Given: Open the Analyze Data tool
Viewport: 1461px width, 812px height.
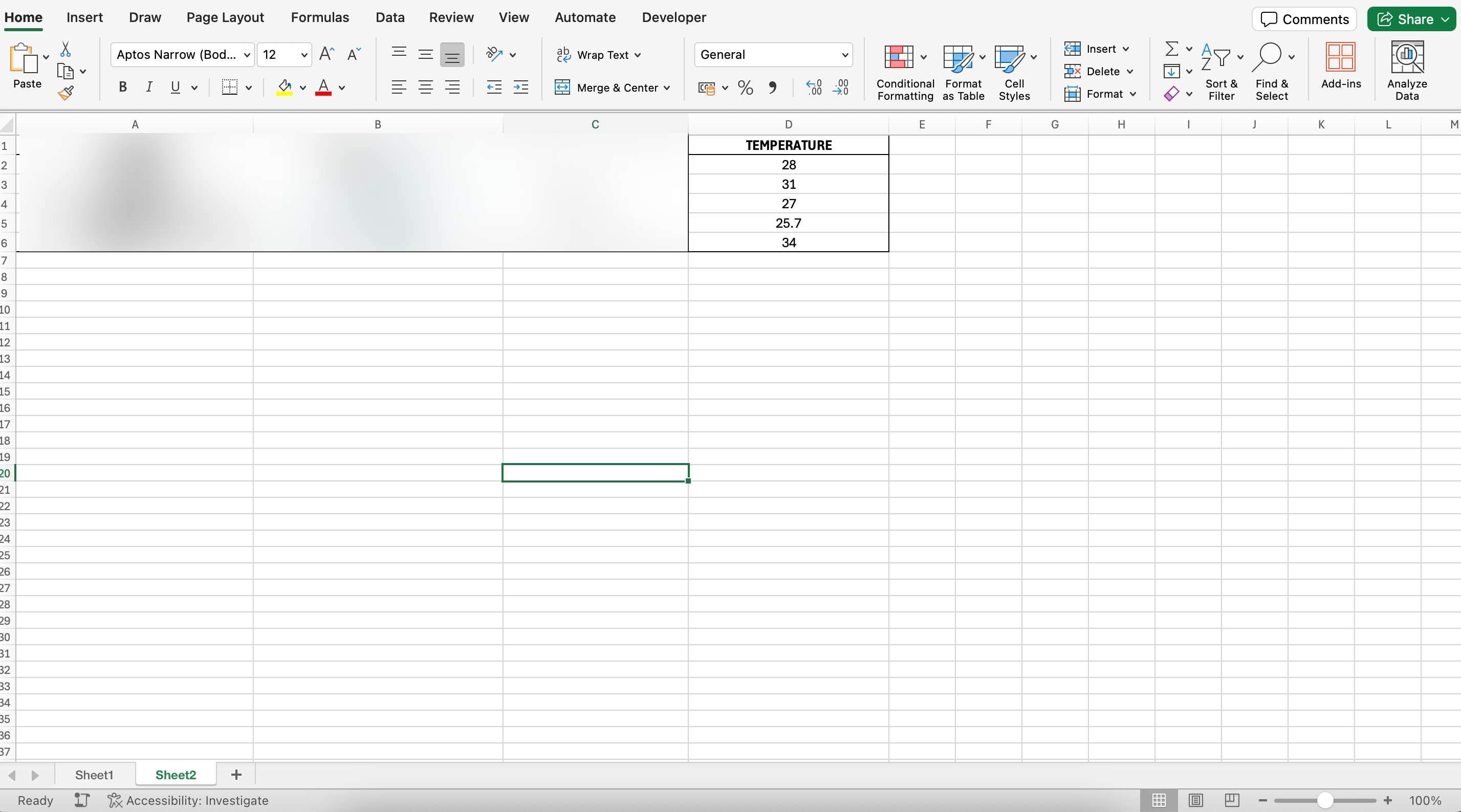Looking at the screenshot, I should pos(1407,71).
